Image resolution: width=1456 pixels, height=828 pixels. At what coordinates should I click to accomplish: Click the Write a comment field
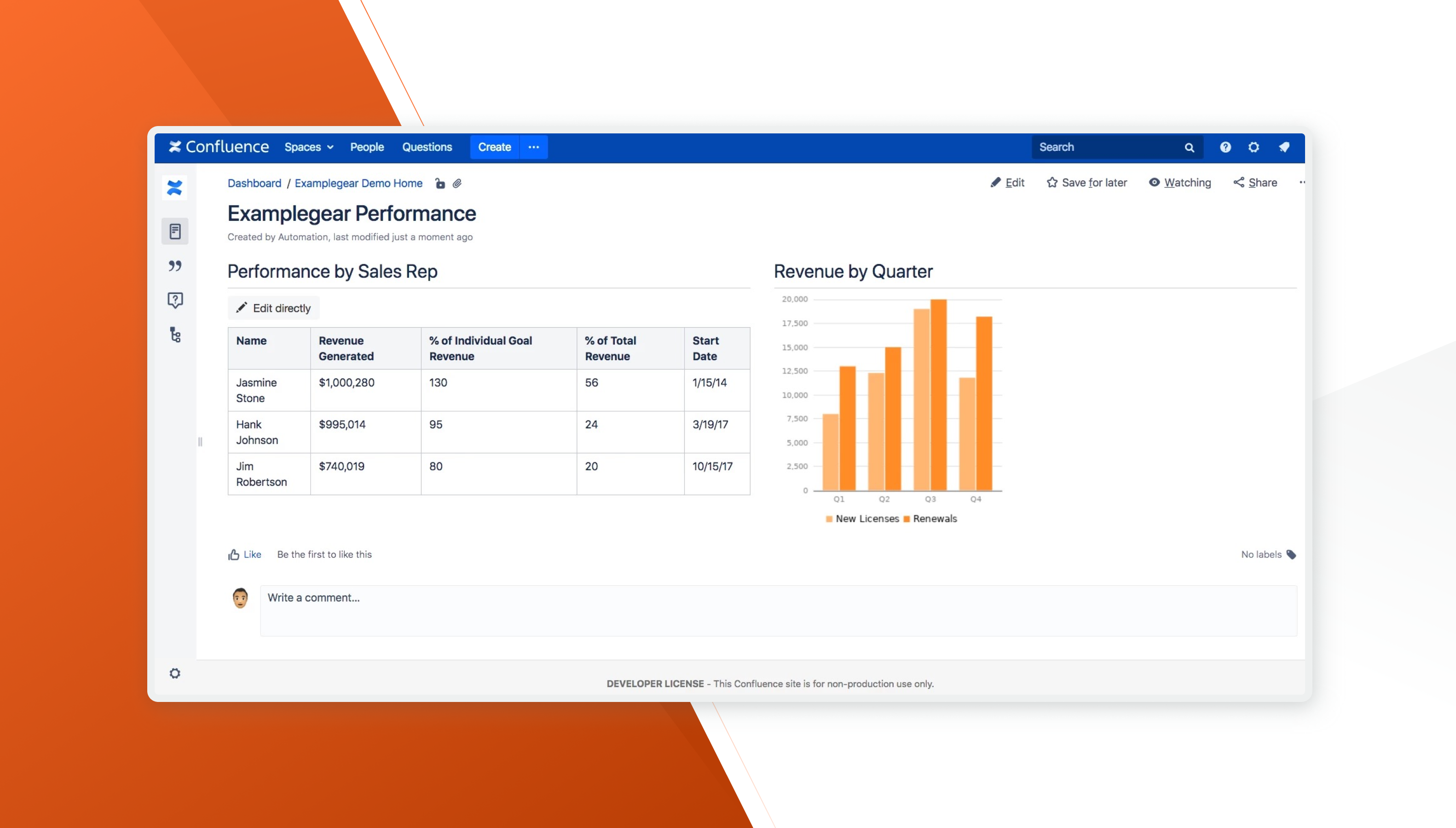tap(778, 610)
